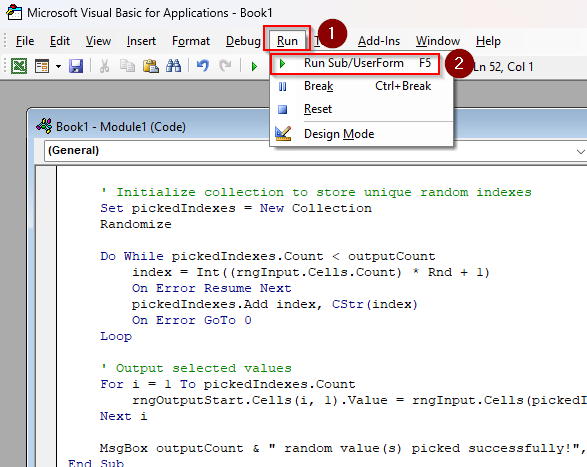
Task: Open the File menu
Action: click(25, 41)
